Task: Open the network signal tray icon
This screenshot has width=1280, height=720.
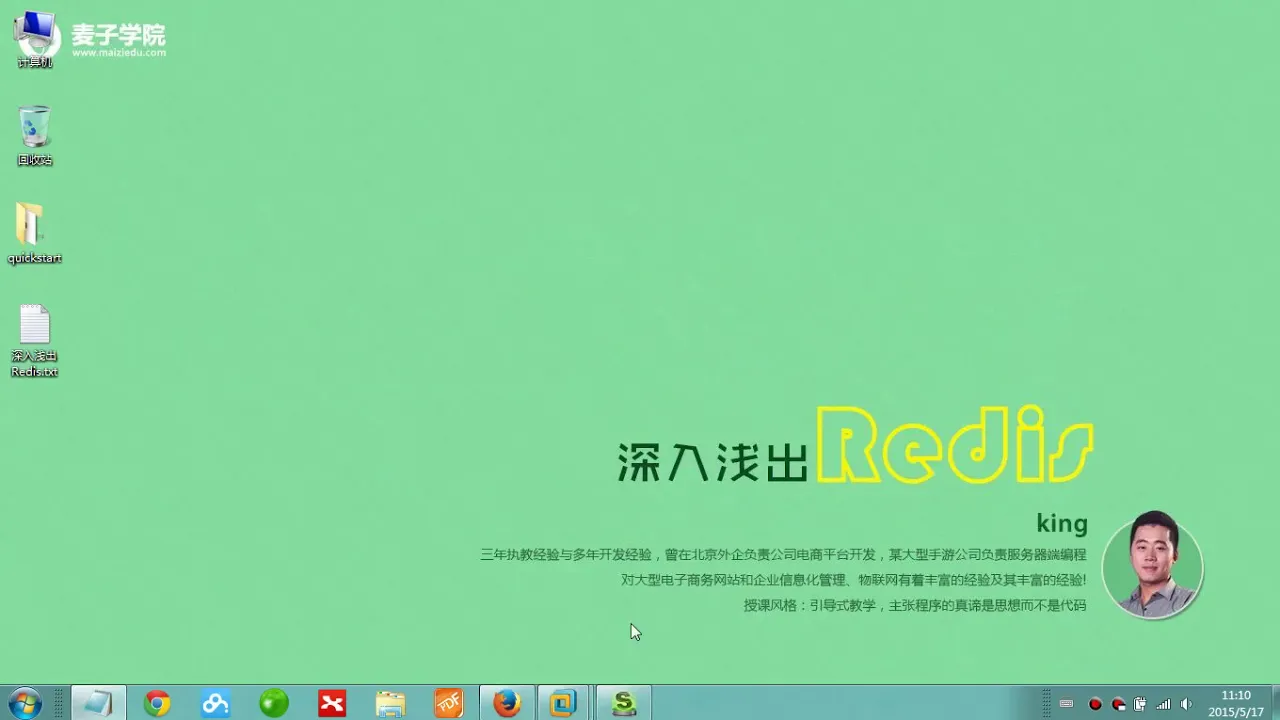Action: click(x=1163, y=704)
